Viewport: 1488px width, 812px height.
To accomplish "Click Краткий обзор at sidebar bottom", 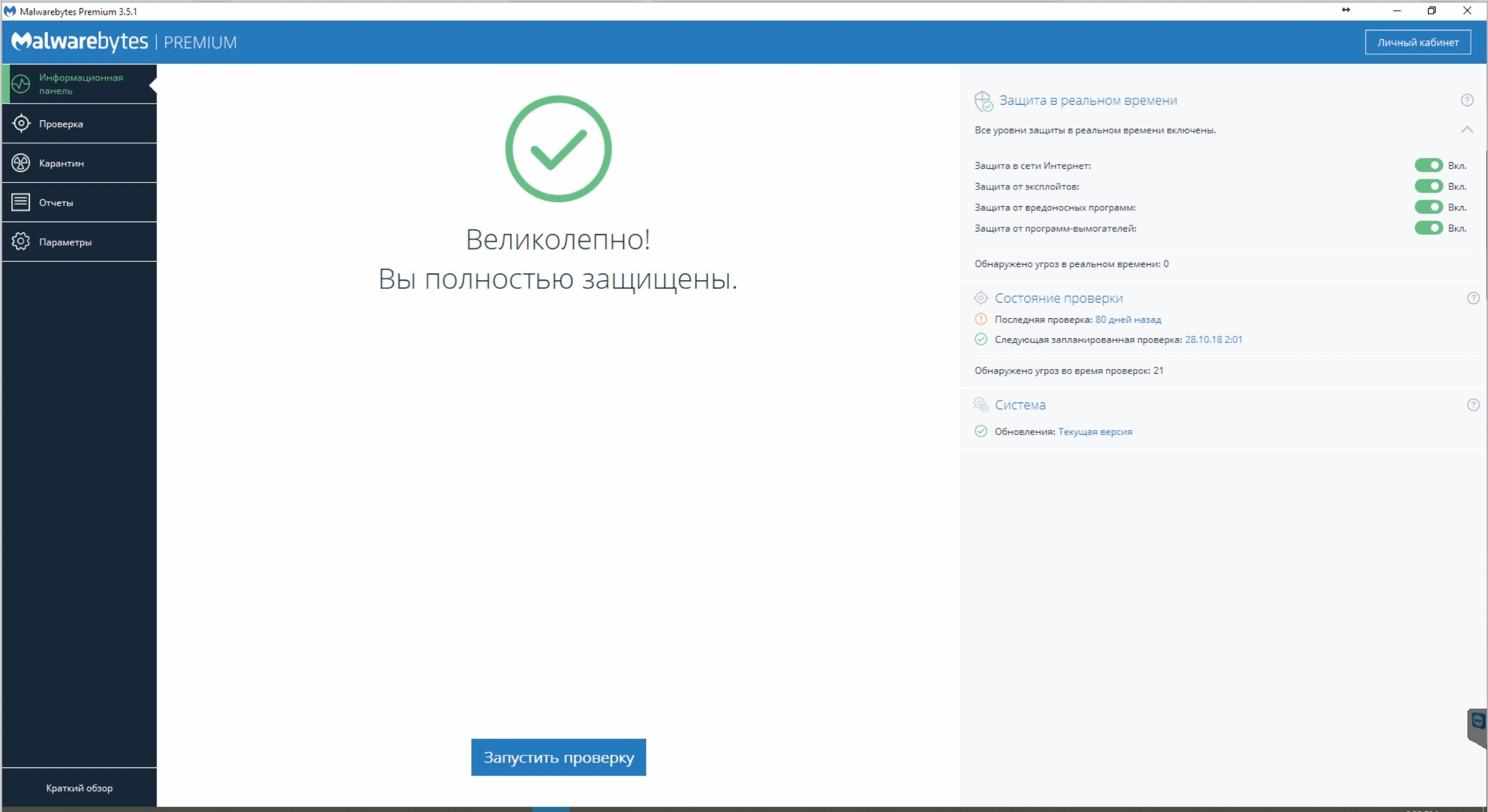I will point(79,788).
